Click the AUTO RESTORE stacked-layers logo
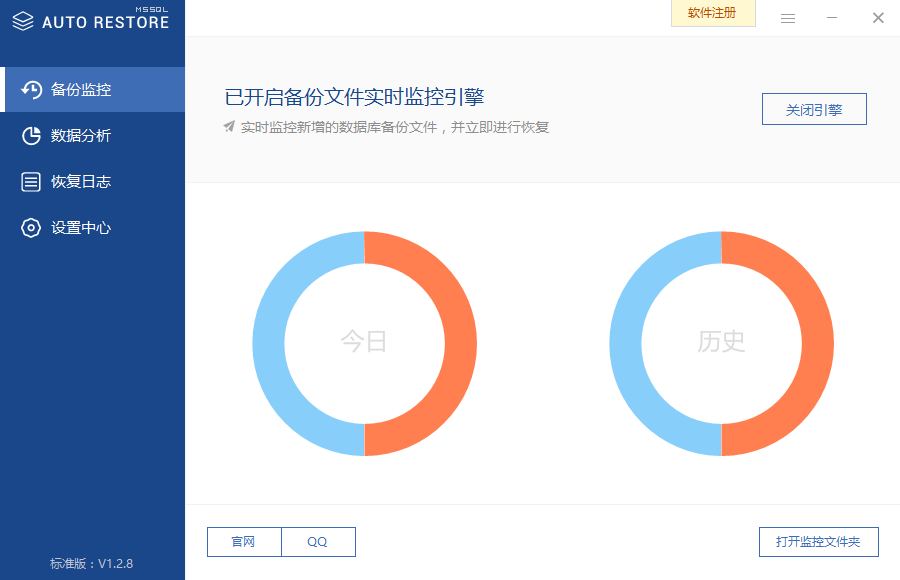 pyautogui.click(x=23, y=19)
